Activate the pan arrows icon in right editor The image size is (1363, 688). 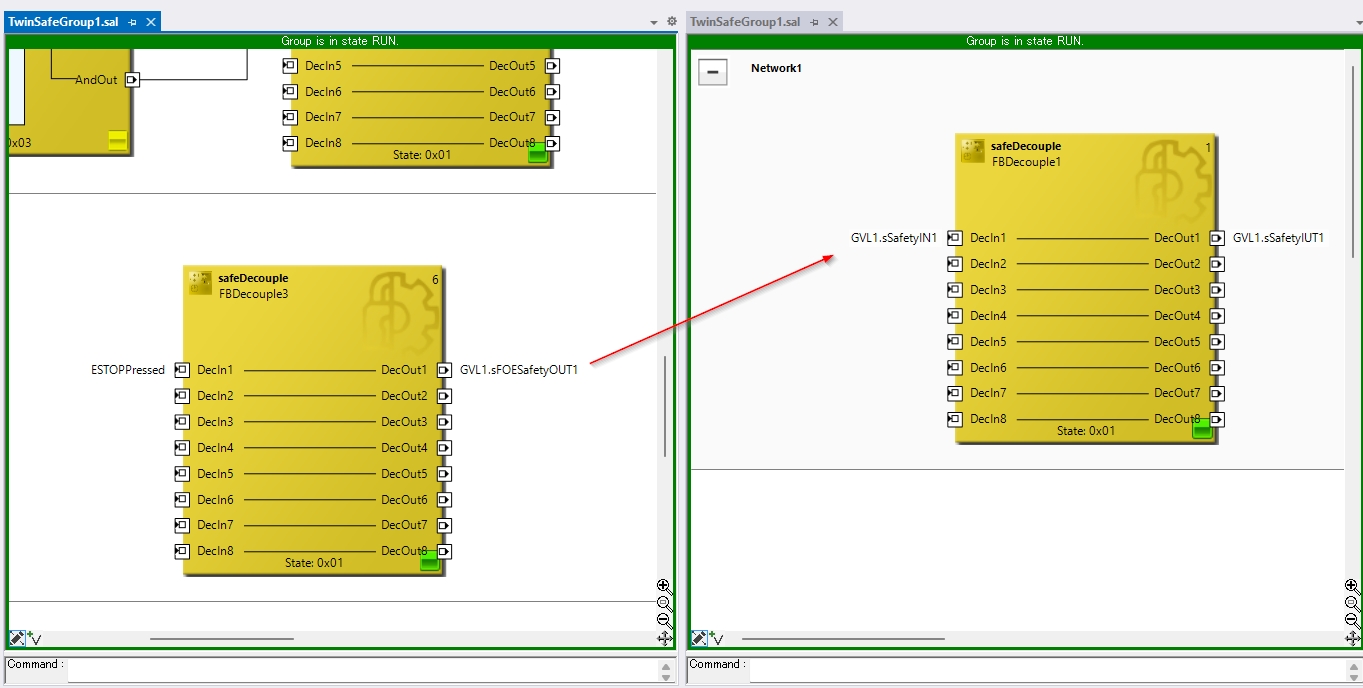1353,638
